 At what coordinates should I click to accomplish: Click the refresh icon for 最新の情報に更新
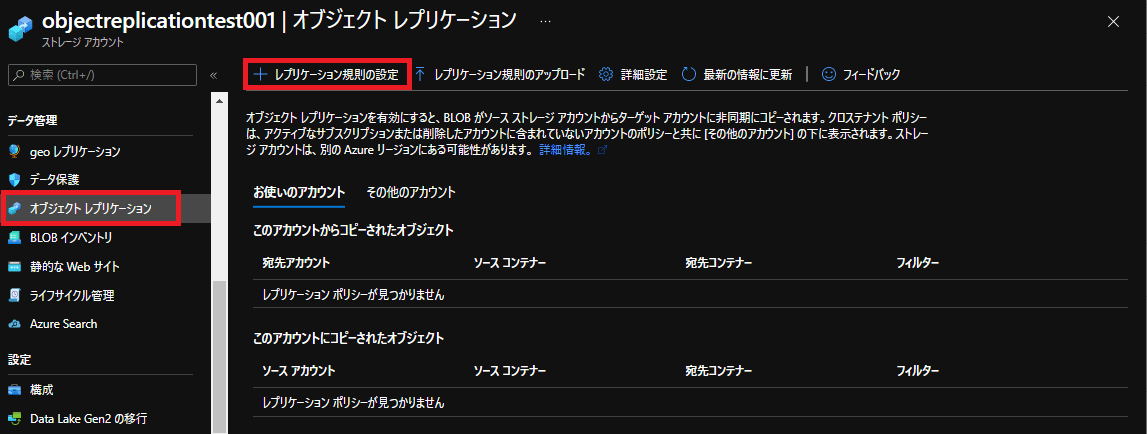click(x=688, y=74)
